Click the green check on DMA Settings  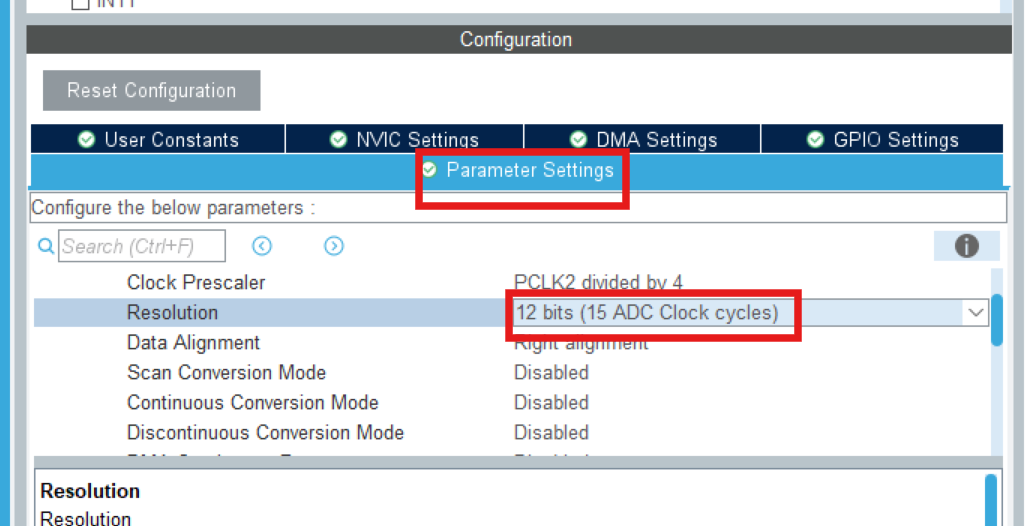[578, 140]
